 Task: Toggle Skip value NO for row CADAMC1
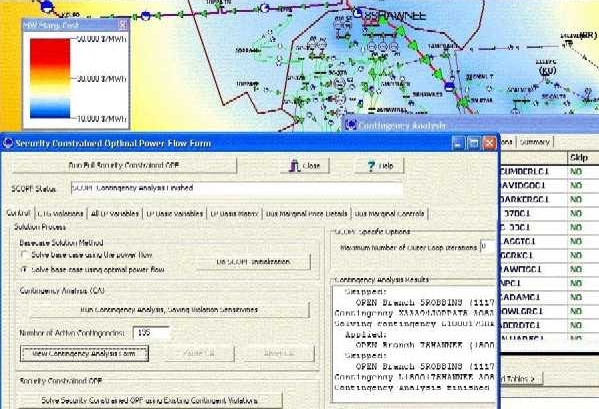pyautogui.click(x=576, y=297)
